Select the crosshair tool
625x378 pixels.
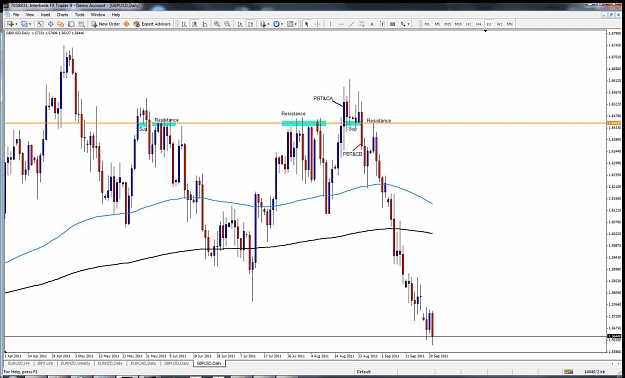pos(317,24)
